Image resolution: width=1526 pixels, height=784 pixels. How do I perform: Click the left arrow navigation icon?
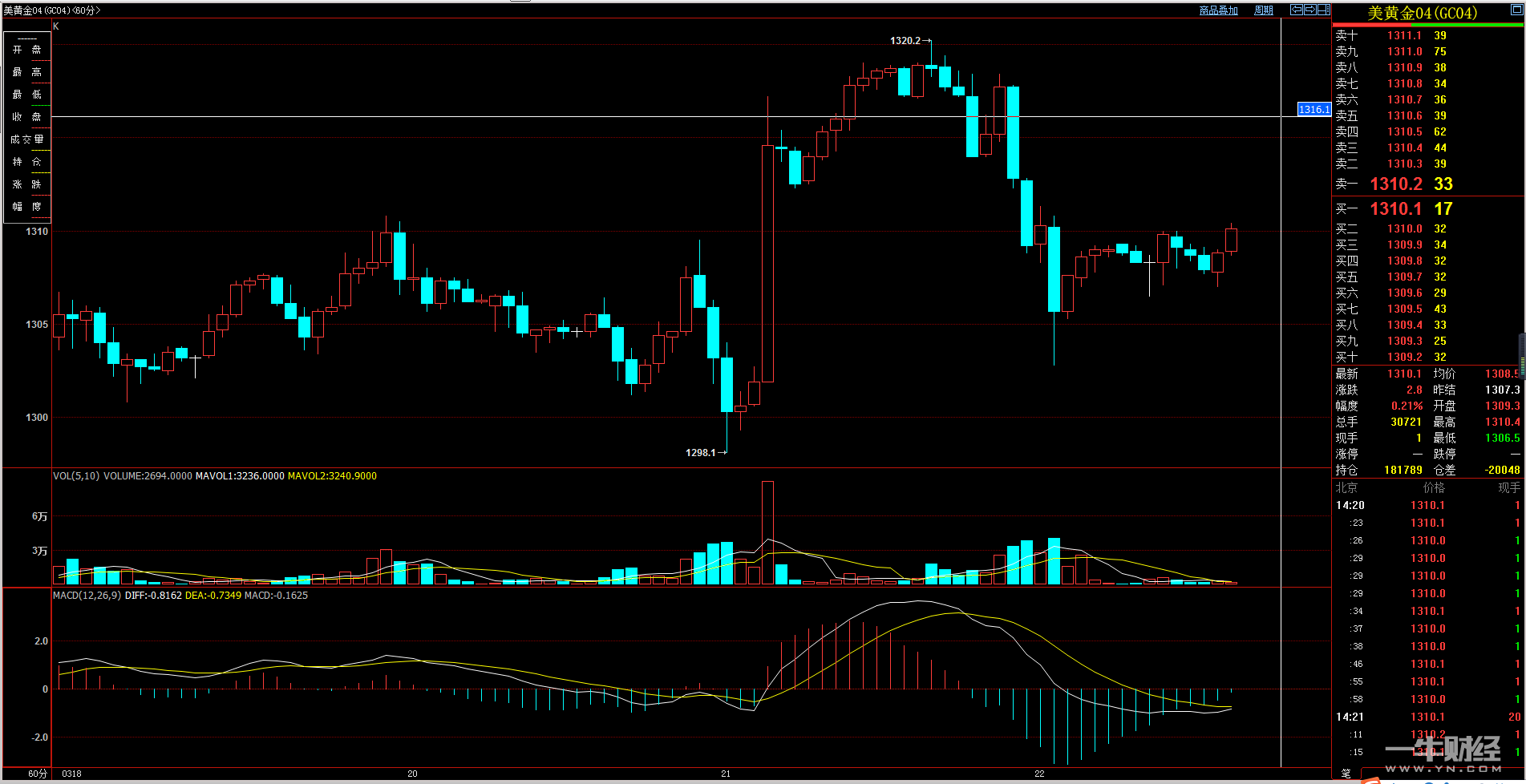pyautogui.click(x=1296, y=10)
